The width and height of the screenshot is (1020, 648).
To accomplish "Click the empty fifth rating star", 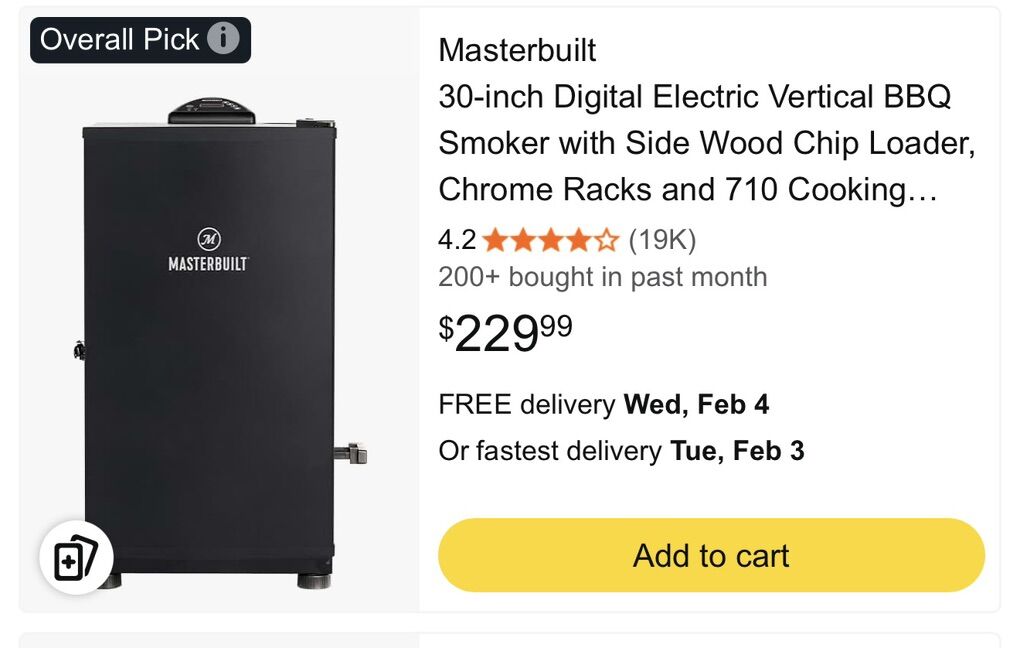I will click(606, 240).
